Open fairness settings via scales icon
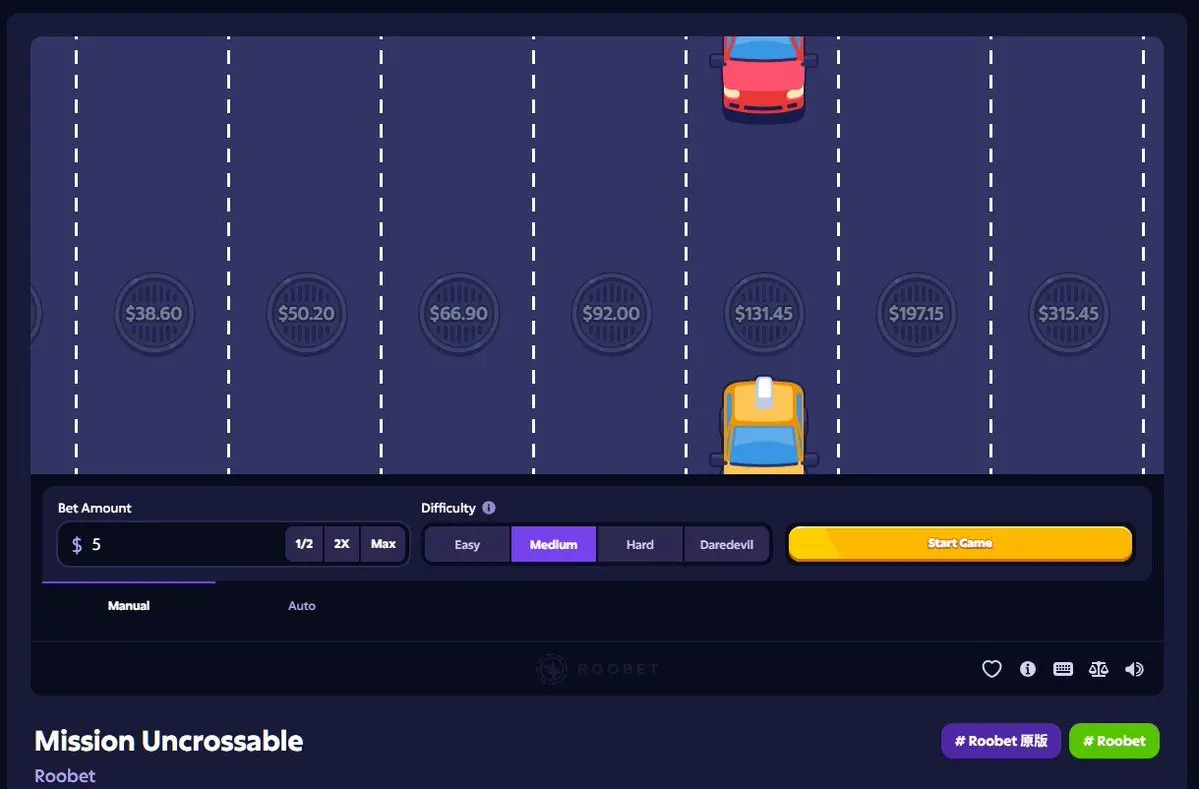1199x789 pixels. 1098,669
